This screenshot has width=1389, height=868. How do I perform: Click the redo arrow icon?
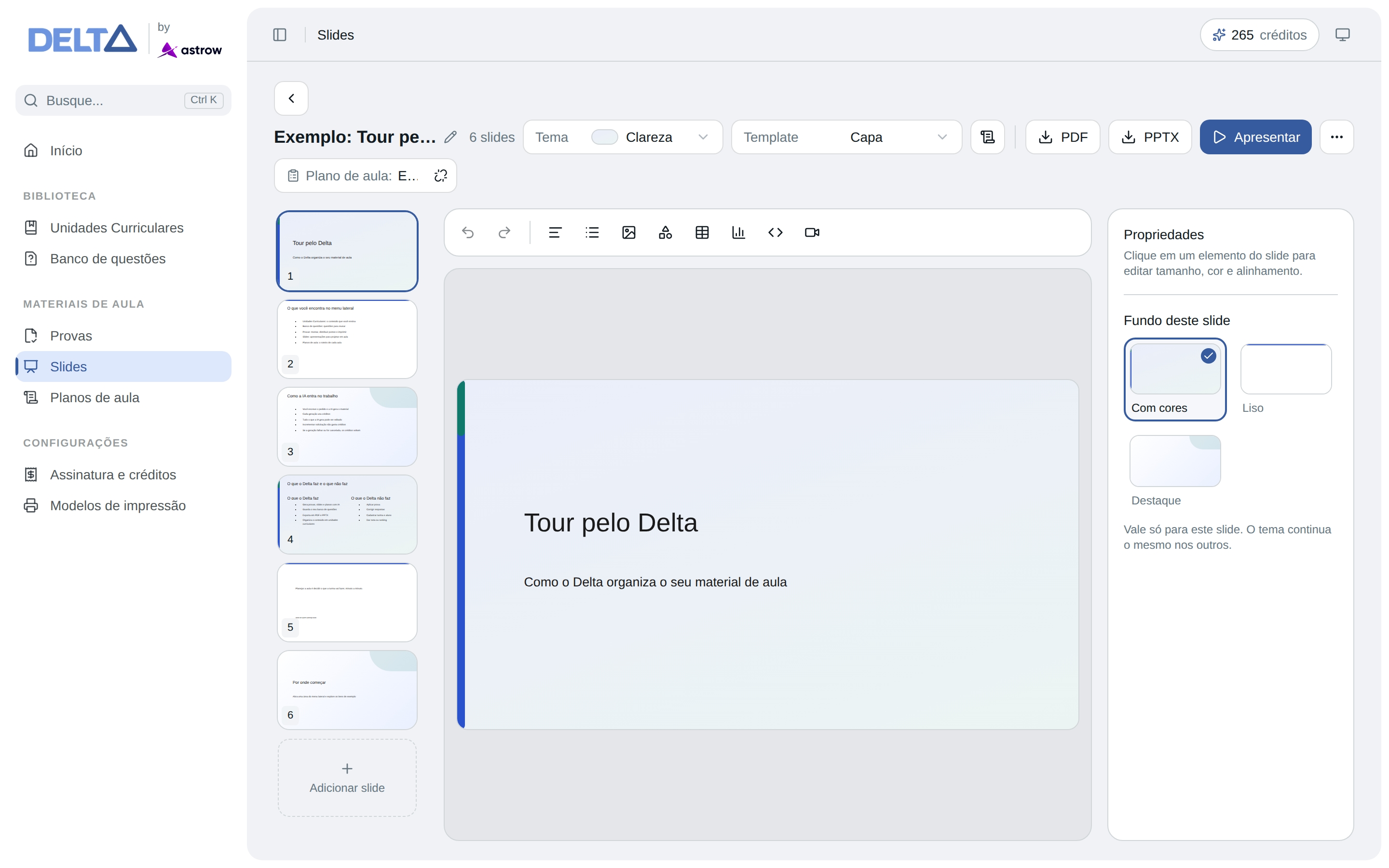(504, 232)
